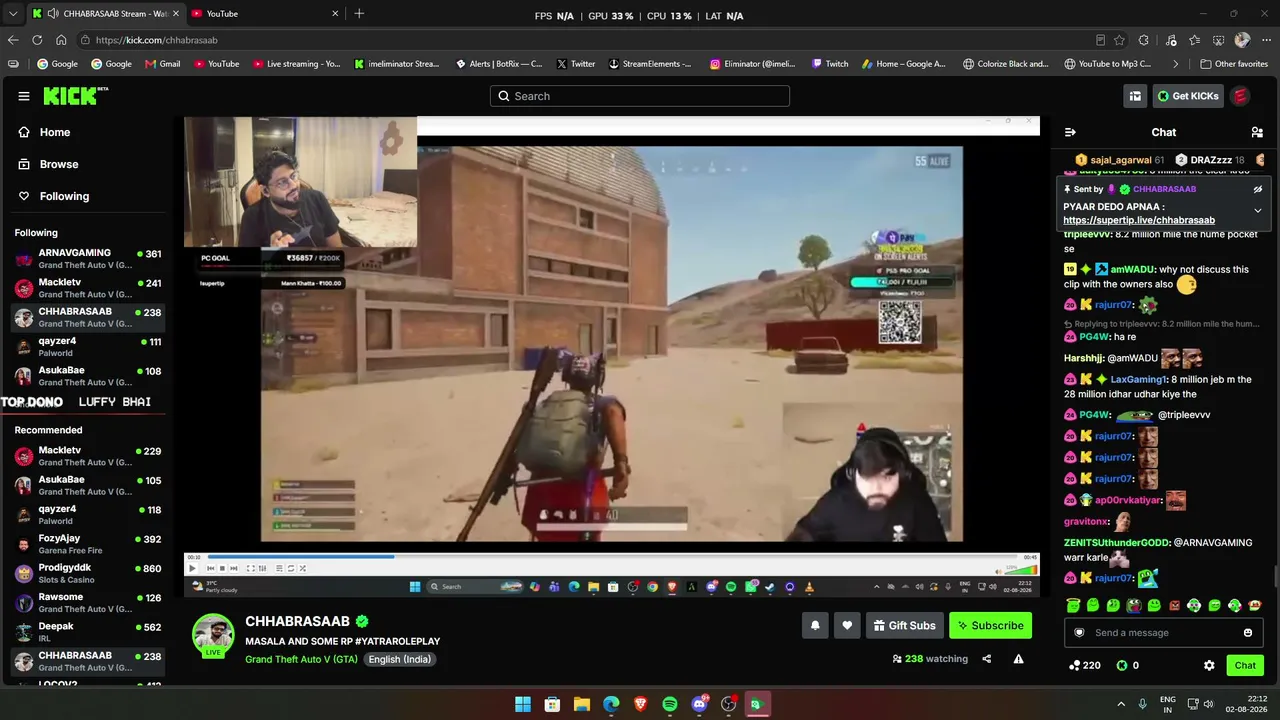Open the Twitch bookmark

tap(830, 64)
